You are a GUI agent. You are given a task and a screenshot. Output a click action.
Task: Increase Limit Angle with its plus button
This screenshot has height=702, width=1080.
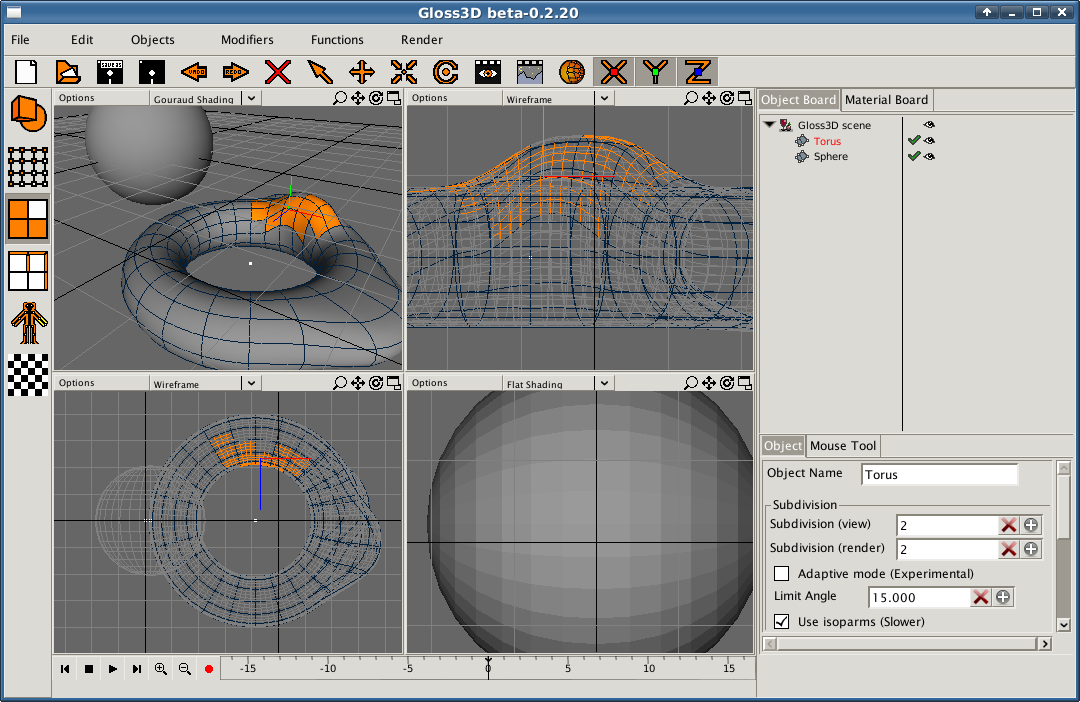point(1003,597)
